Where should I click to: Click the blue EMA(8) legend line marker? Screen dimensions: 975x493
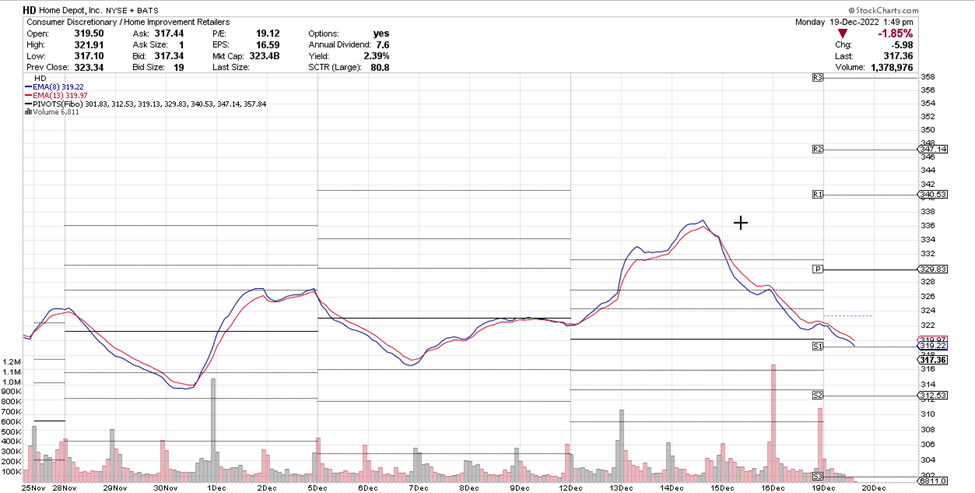pos(29,88)
